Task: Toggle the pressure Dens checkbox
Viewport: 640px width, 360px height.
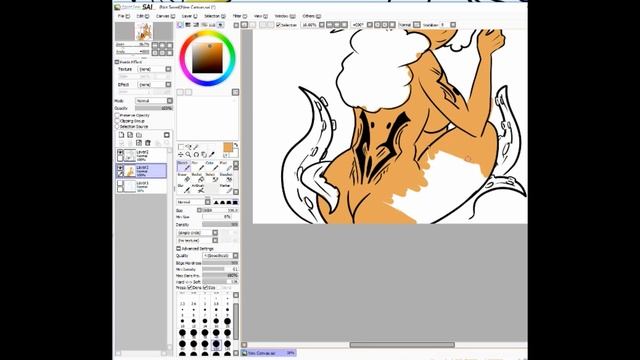Action: point(190,288)
